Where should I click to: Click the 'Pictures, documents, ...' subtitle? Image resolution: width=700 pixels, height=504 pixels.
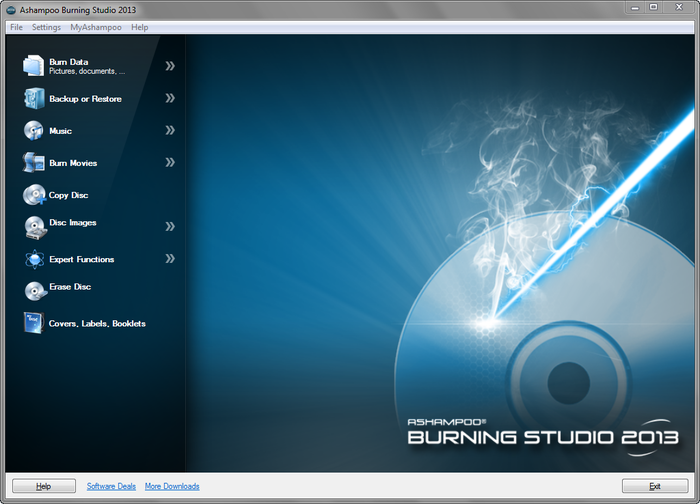(87, 71)
